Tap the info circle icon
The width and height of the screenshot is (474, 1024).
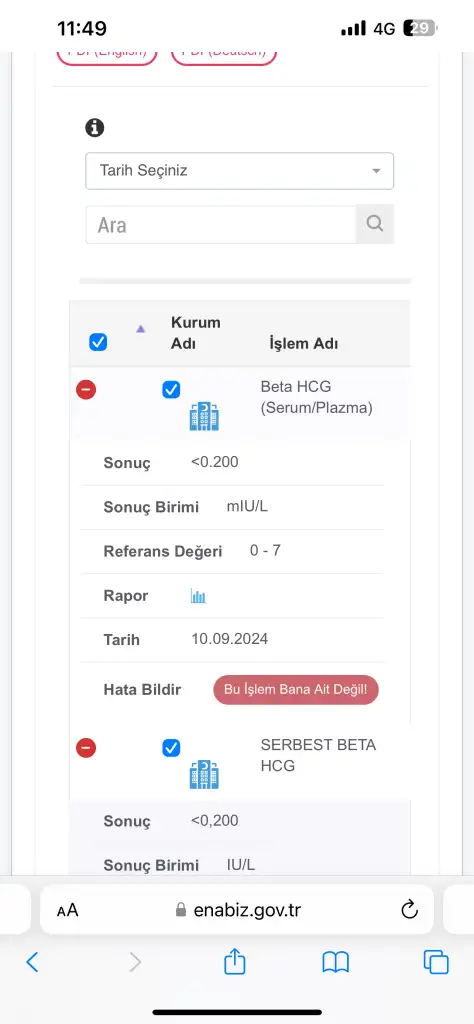(x=95, y=127)
